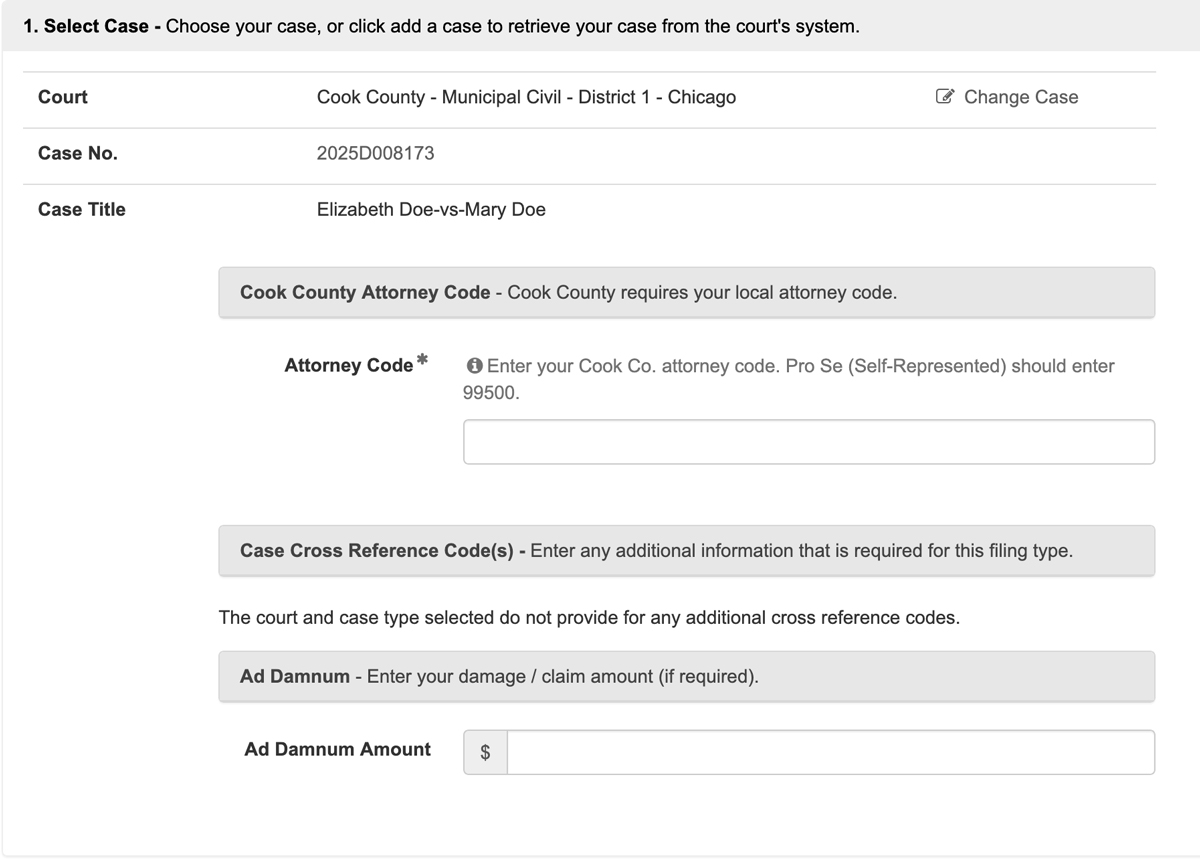The image size is (1200, 859).
Task: Open Change Case to pick a different case
Action: pos(1007,96)
